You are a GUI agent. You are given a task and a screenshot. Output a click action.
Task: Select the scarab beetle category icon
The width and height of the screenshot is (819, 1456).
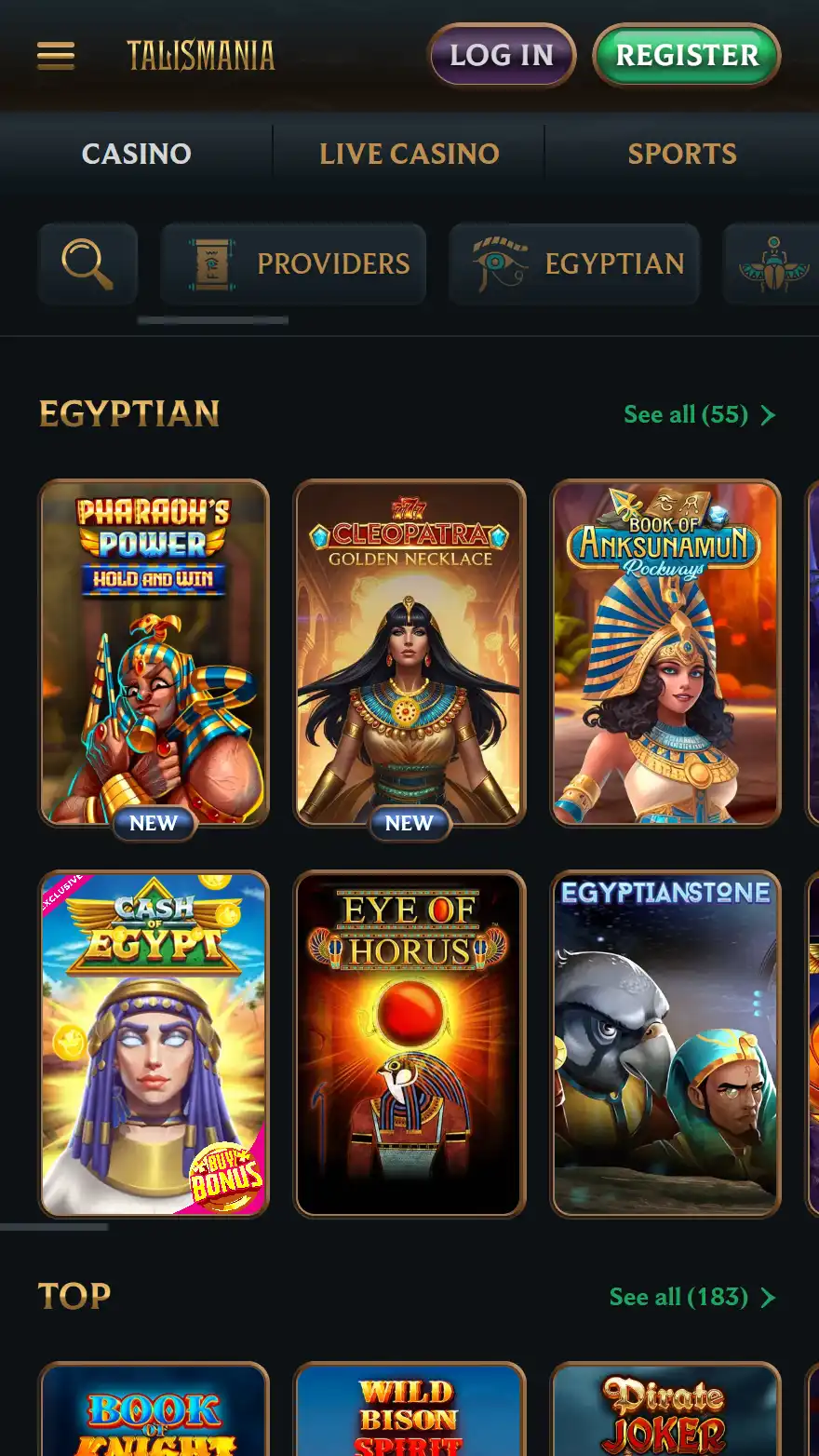tap(772, 263)
